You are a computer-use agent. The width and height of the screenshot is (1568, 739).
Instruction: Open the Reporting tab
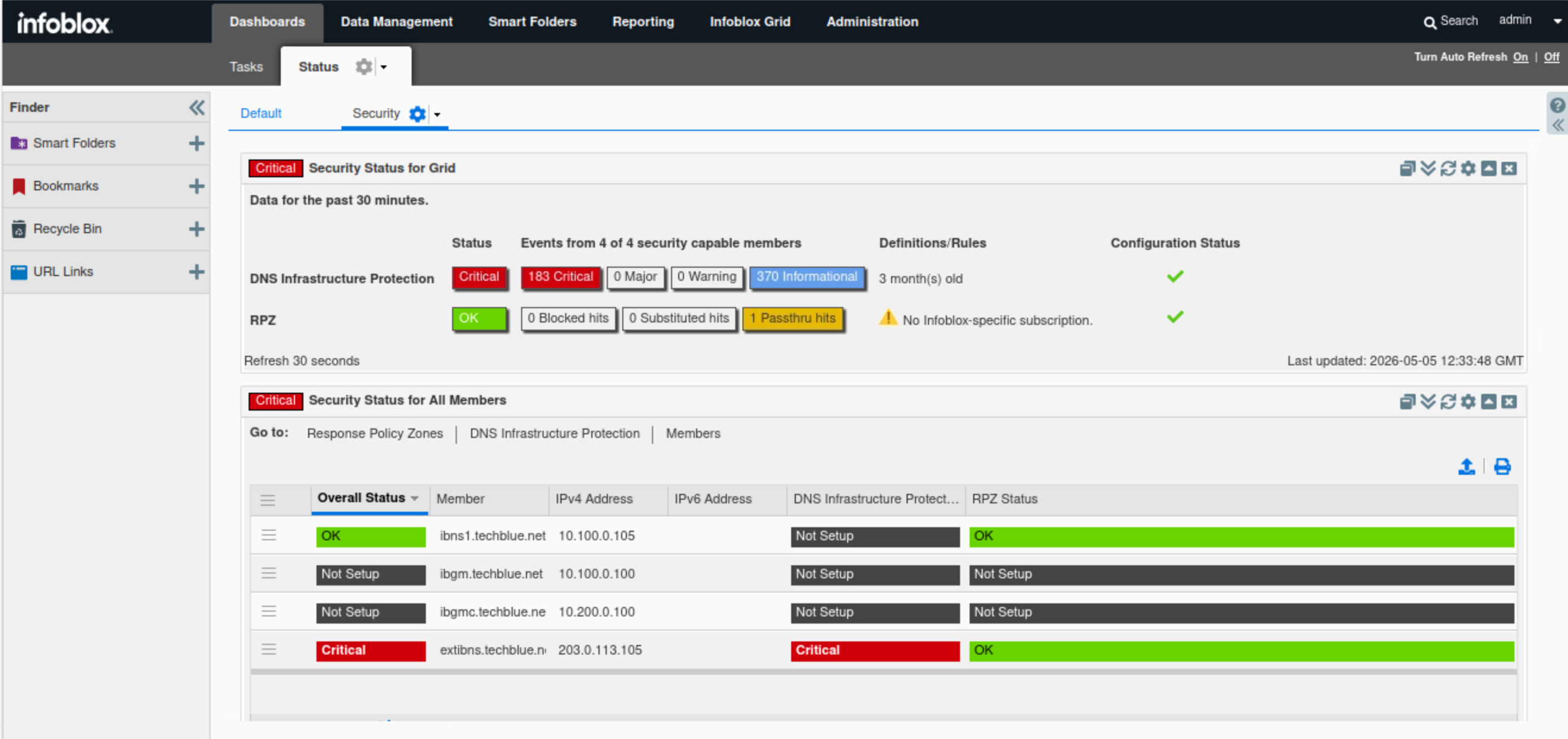click(643, 22)
